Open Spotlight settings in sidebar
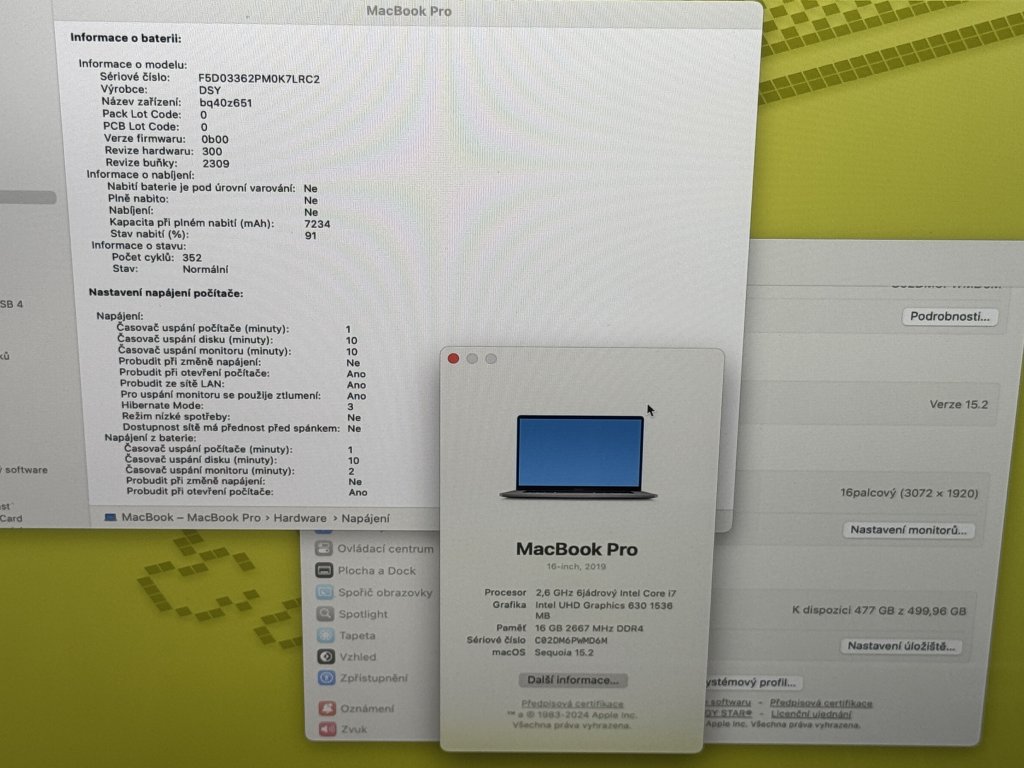 [x=353, y=614]
